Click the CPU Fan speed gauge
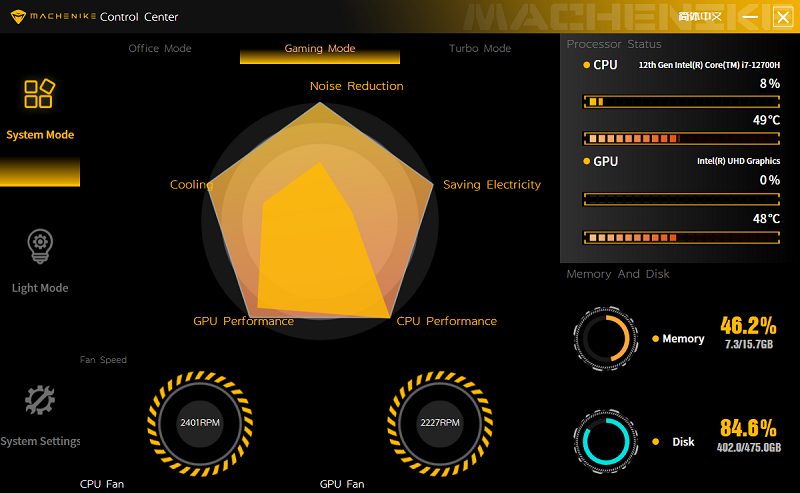Screen dimensions: 800x493 click(200, 422)
